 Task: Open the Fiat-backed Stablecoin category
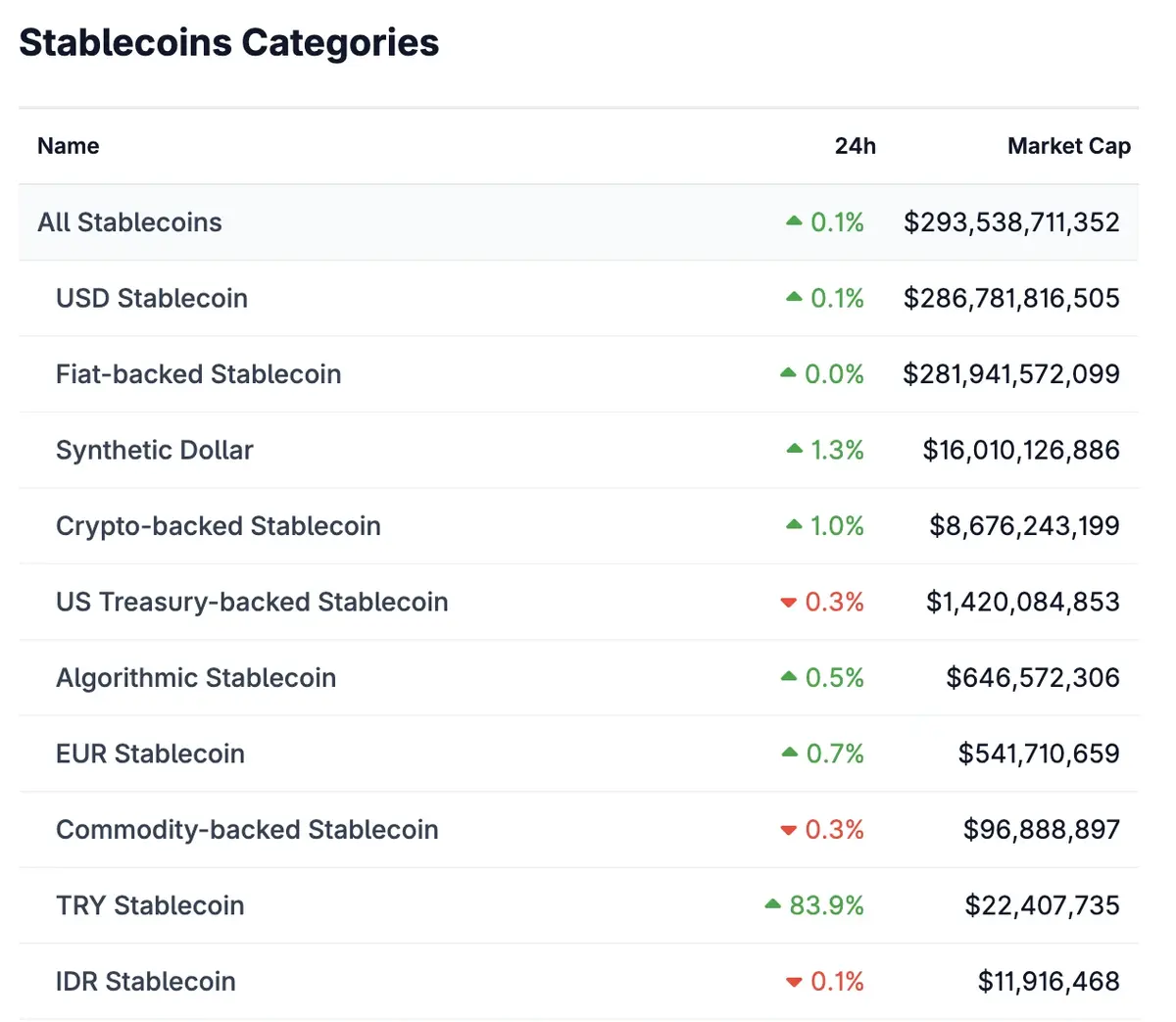click(x=198, y=374)
